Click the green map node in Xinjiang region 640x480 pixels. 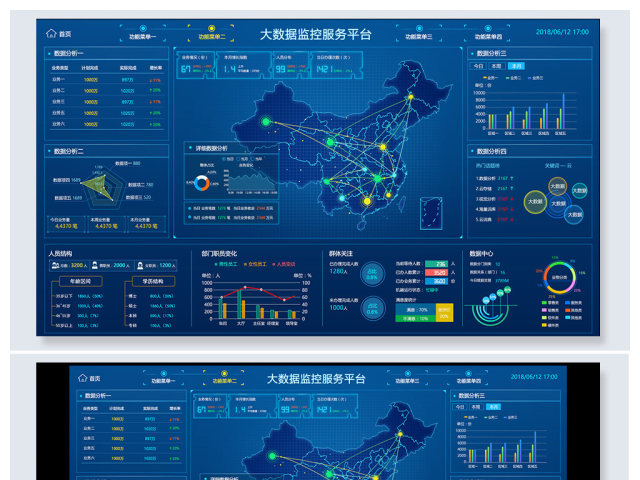[x=265, y=122]
